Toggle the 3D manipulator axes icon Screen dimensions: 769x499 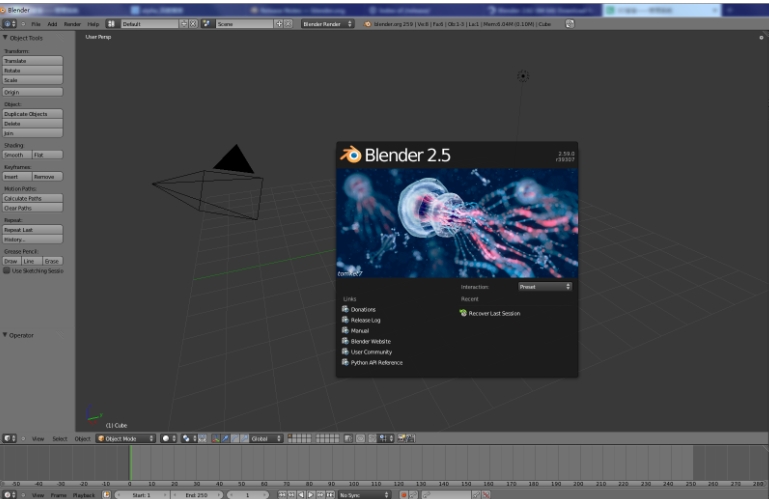coord(215,438)
